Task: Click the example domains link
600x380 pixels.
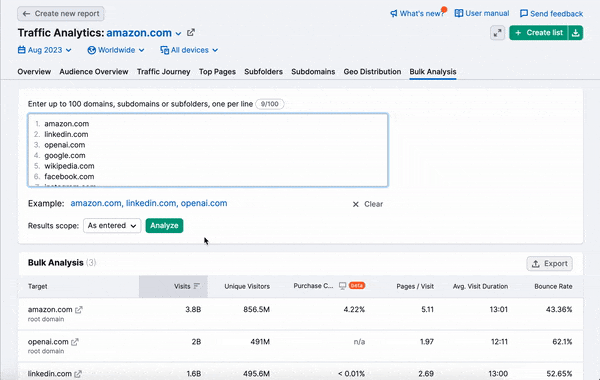Action: (149, 203)
